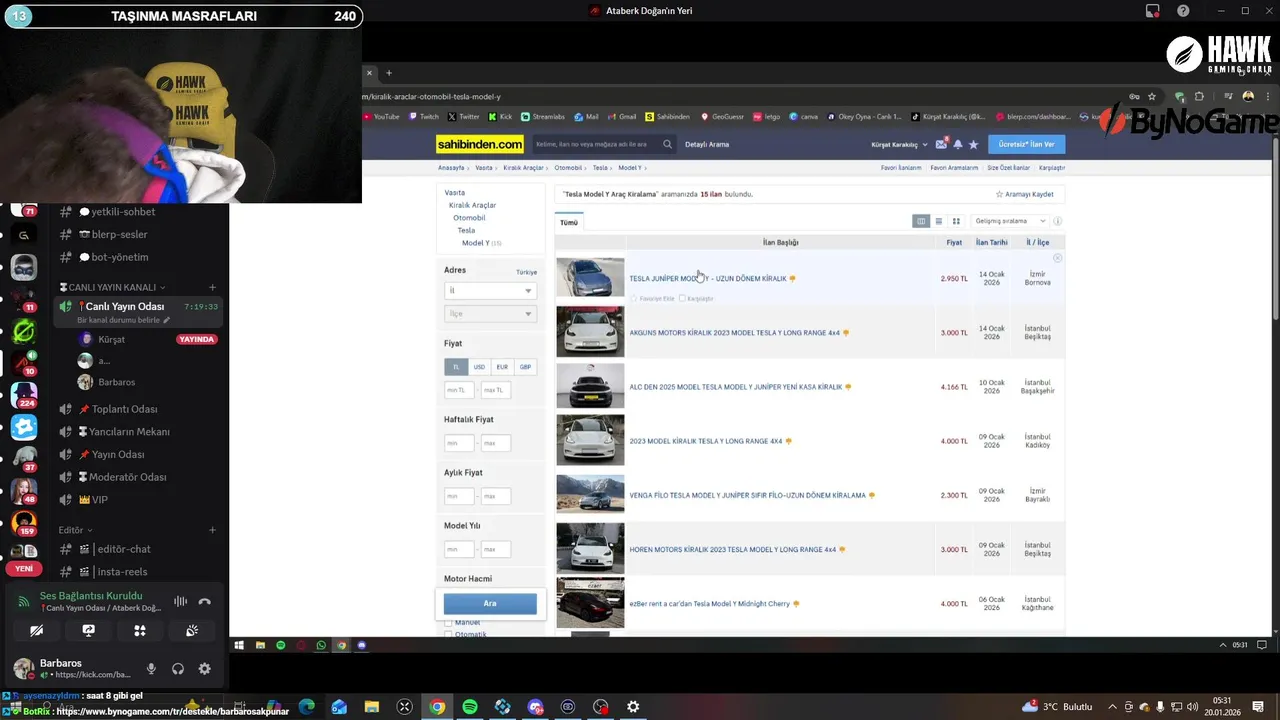The image size is (1280, 720).
Task: Open Discord activities button
Action: coord(140,631)
